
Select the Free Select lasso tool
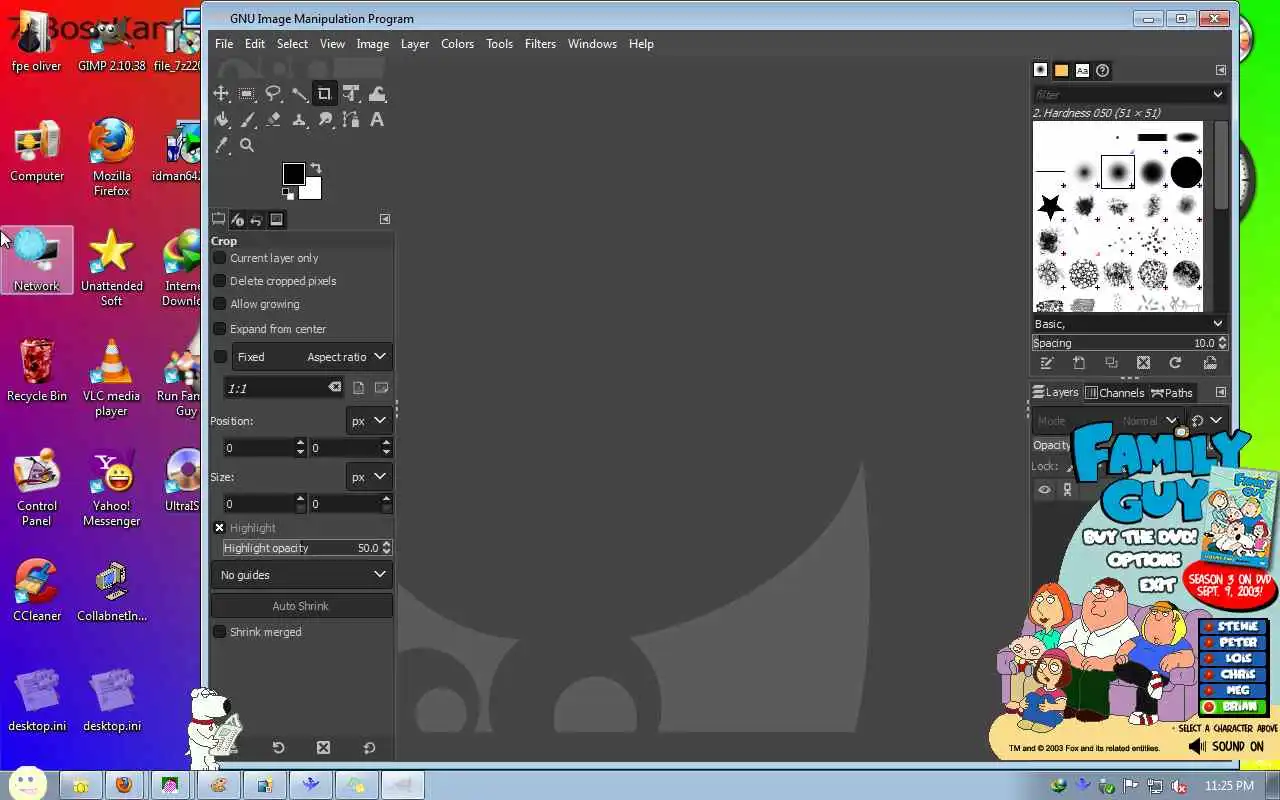tap(273, 94)
